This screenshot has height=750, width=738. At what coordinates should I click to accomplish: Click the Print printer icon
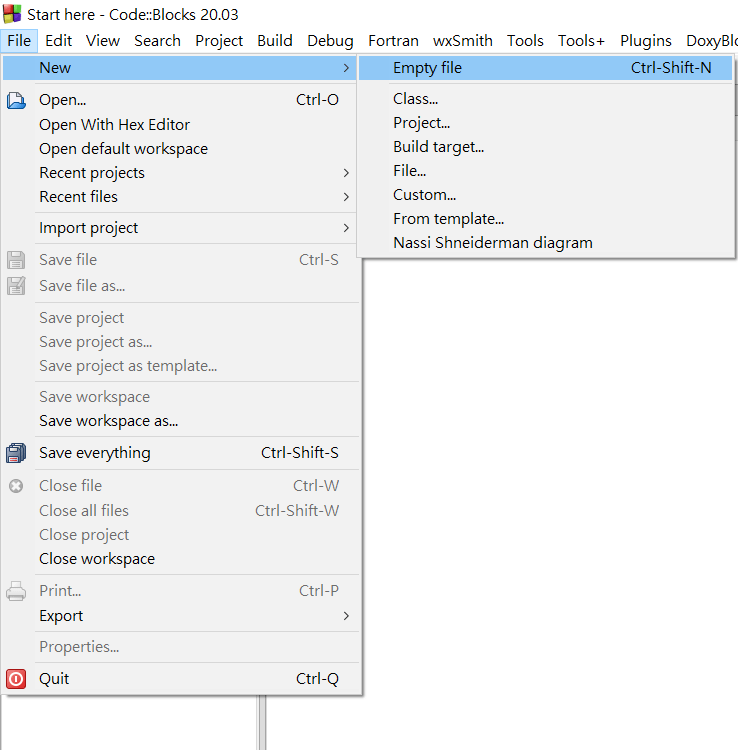pyautogui.click(x=16, y=592)
